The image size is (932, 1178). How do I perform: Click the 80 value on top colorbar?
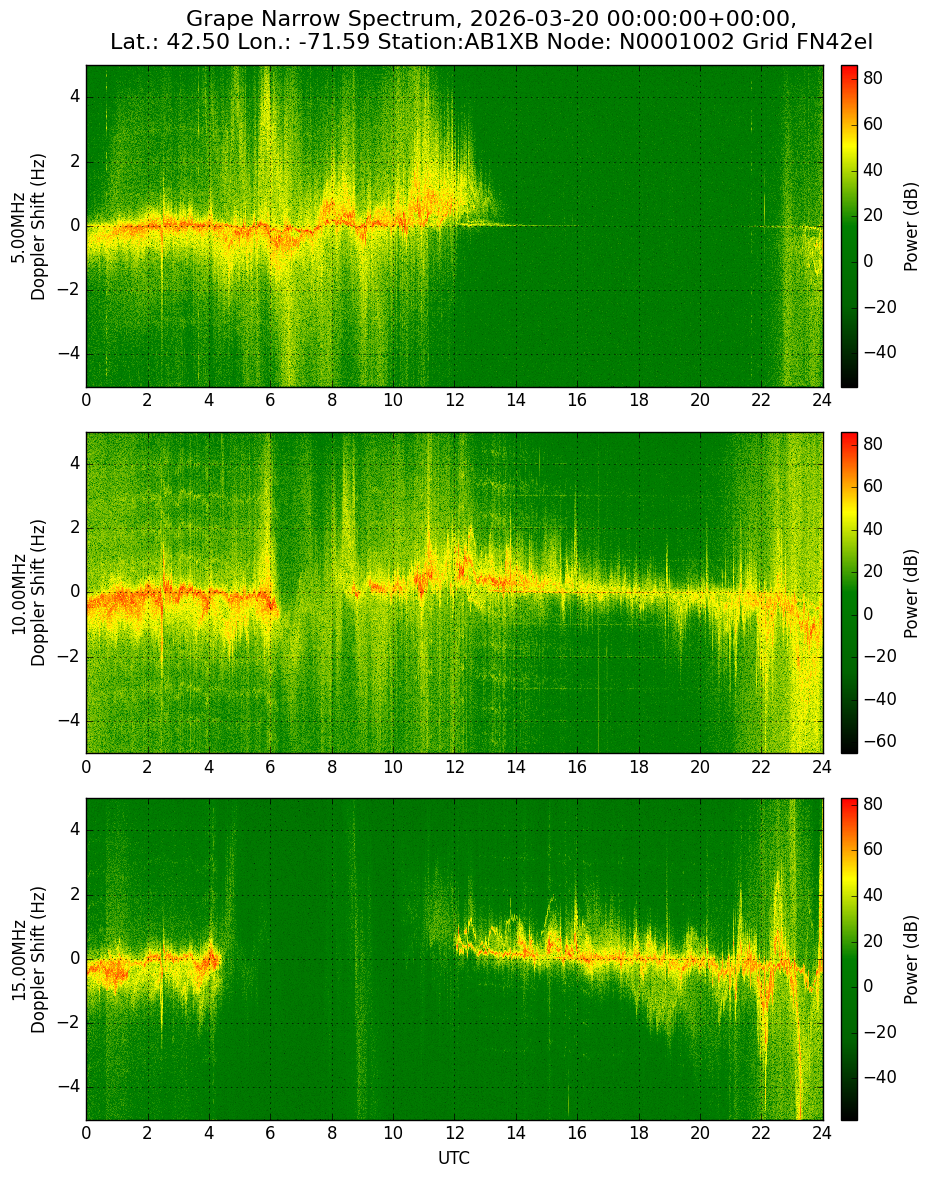[873, 78]
